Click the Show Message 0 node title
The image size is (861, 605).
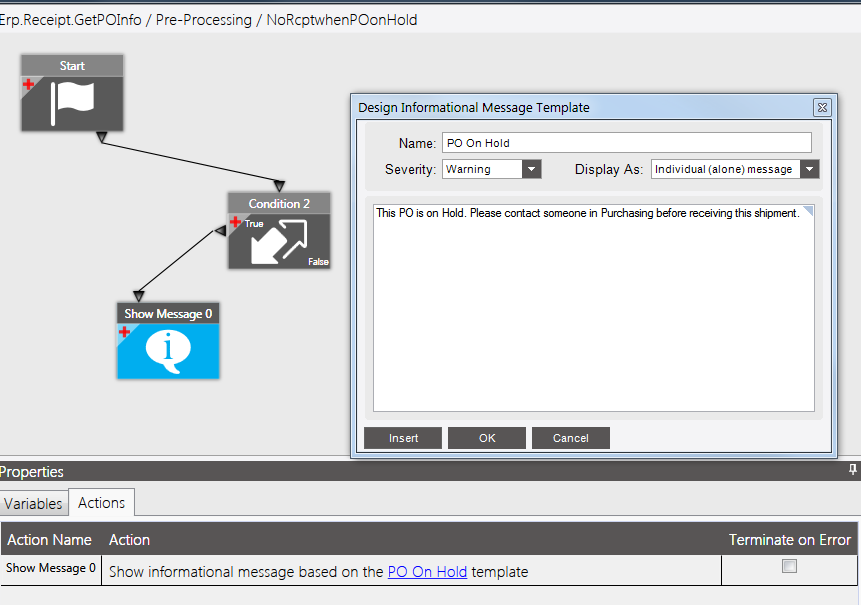pyautogui.click(x=168, y=313)
